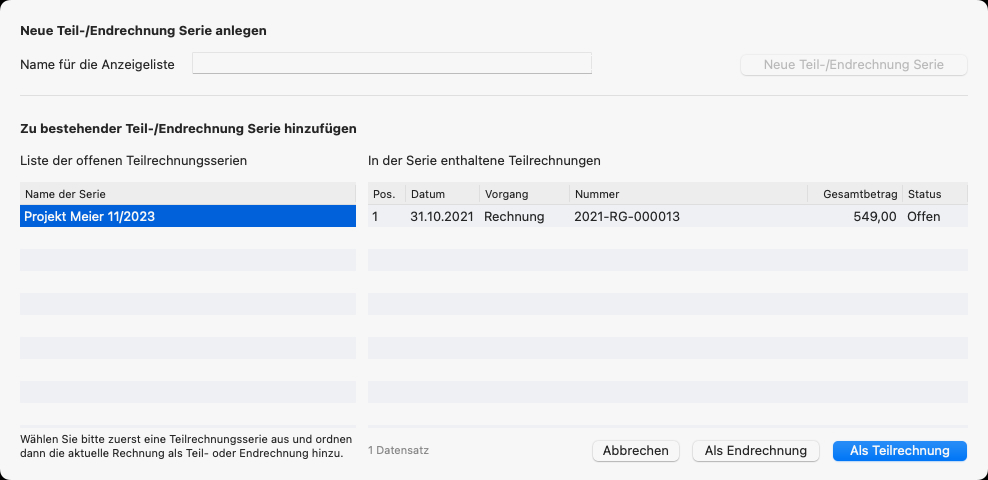Confirm with the Als Teilrechnung button
Viewport: 988px width, 480px height.
click(x=899, y=451)
